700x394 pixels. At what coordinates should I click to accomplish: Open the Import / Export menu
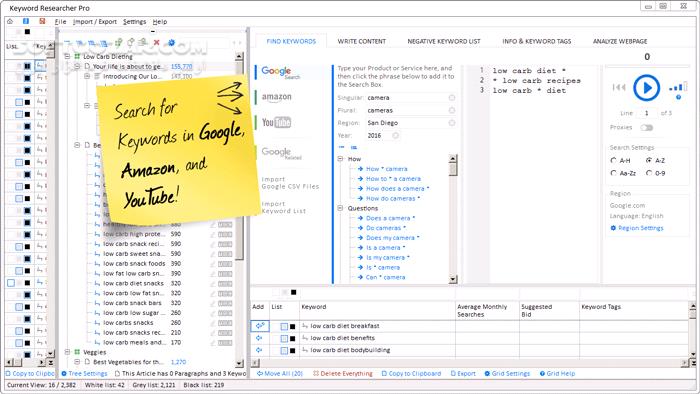pyautogui.click(x=95, y=21)
